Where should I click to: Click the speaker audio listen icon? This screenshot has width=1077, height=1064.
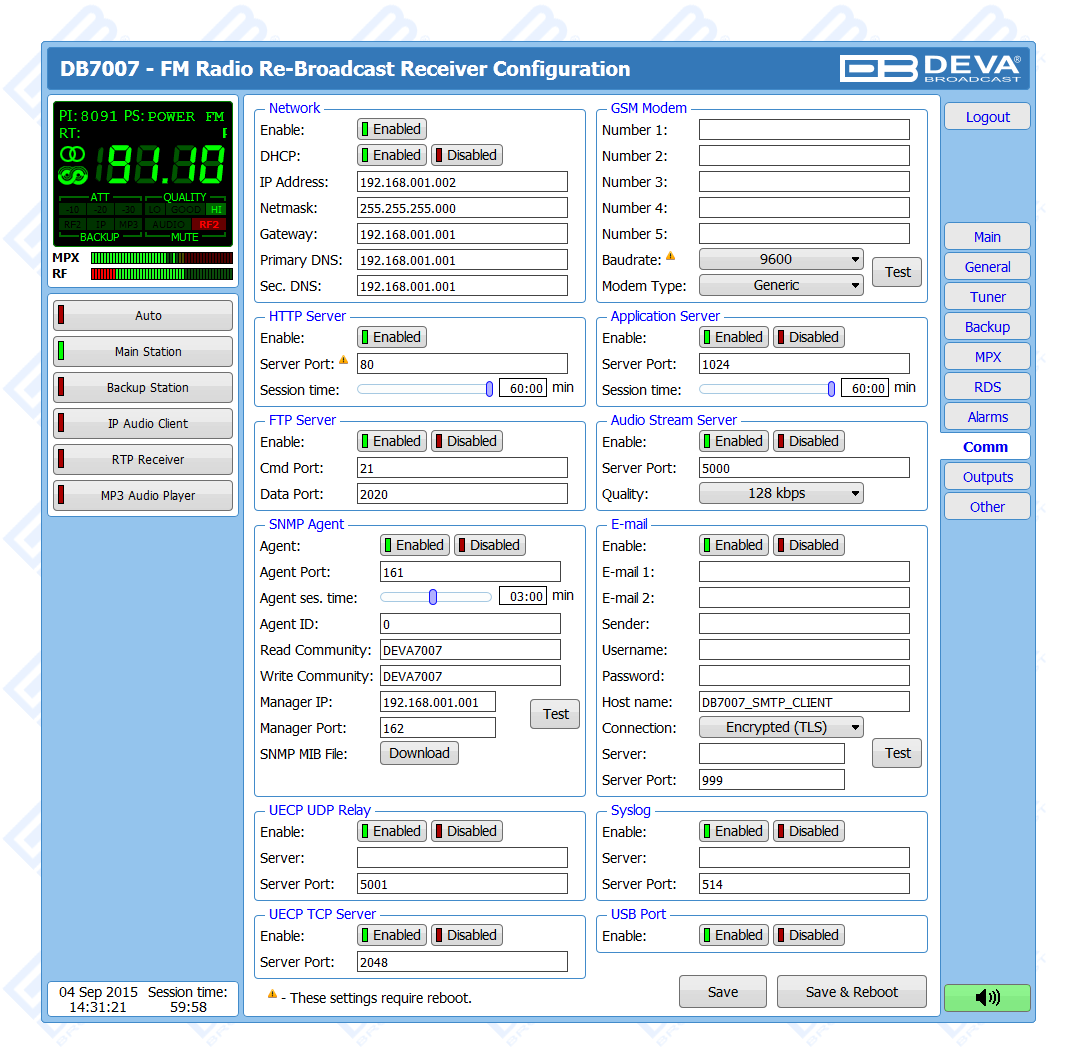click(987, 997)
